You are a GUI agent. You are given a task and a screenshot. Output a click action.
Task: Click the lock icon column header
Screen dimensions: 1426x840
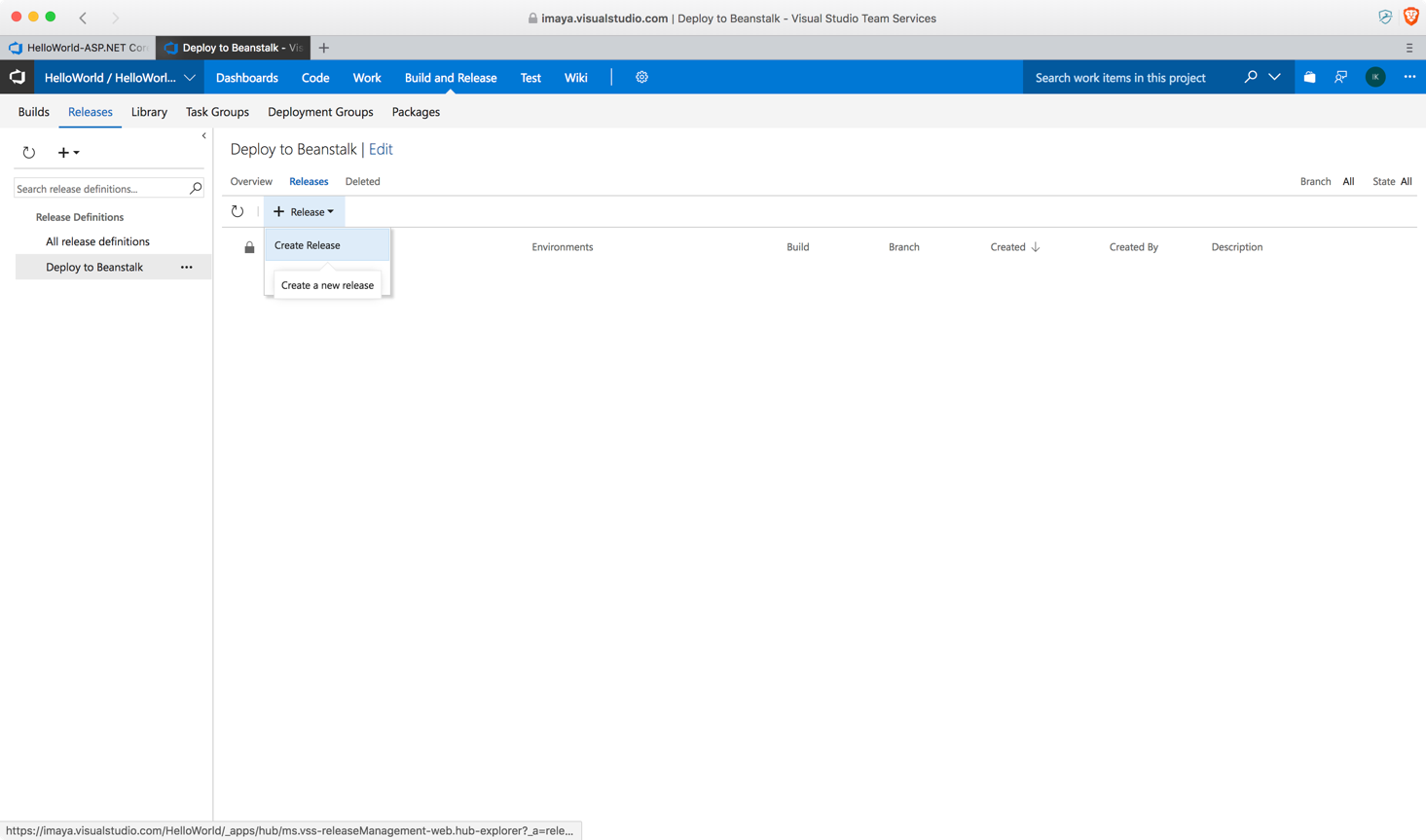249,247
